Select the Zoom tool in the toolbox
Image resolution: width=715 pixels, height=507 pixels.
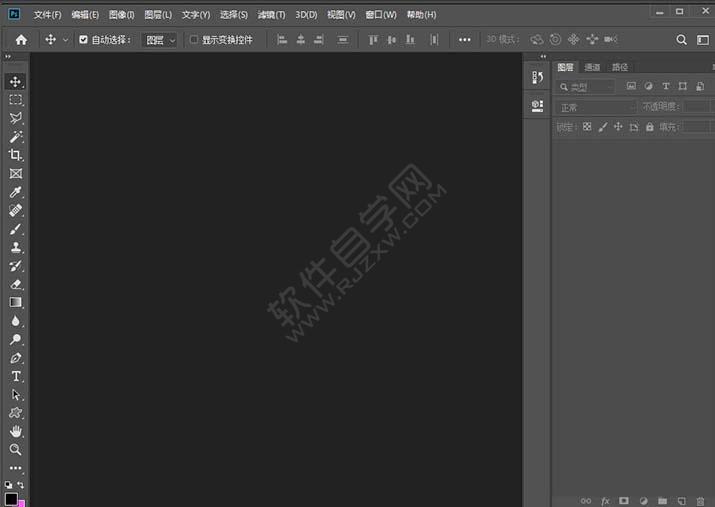pyautogui.click(x=16, y=450)
